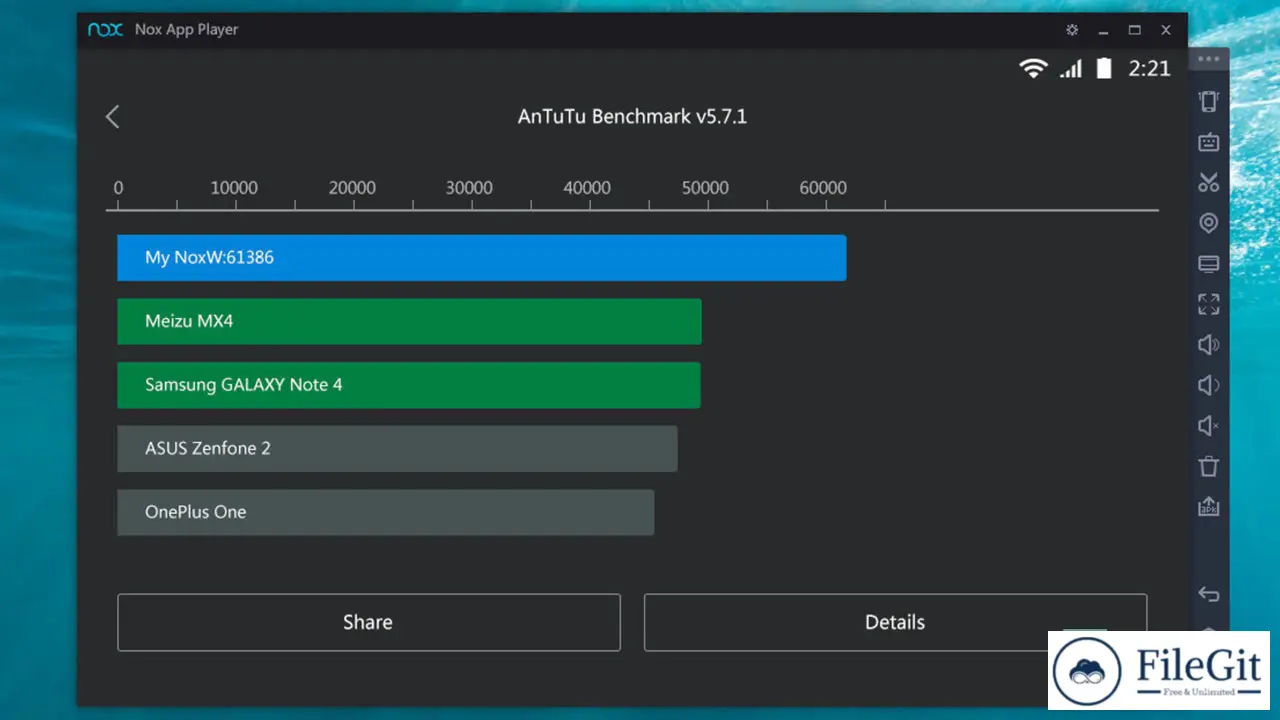Take screenshot with scissors icon
1280x720 pixels.
pyautogui.click(x=1209, y=182)
